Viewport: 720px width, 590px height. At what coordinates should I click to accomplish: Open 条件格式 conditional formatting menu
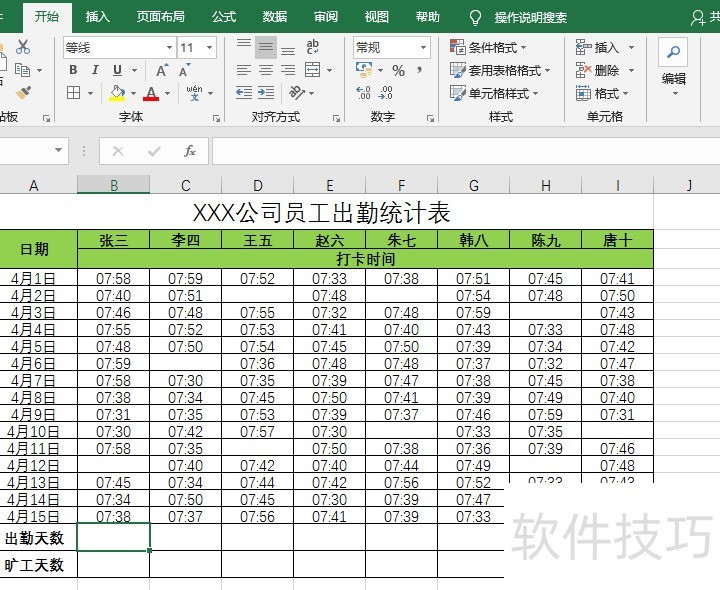[488, 47]
